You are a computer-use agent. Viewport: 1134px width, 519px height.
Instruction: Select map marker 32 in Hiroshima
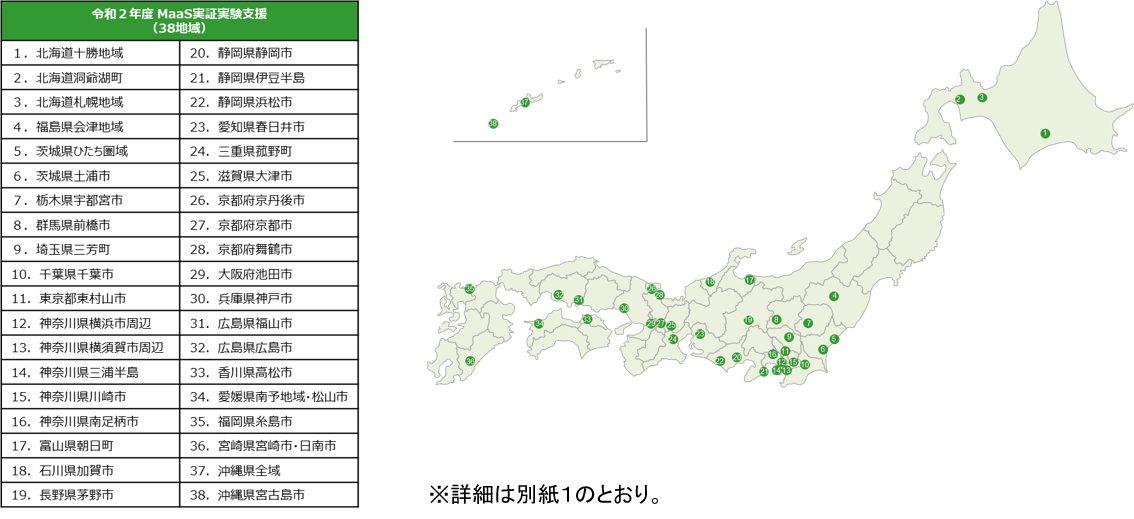pos(558,295)
